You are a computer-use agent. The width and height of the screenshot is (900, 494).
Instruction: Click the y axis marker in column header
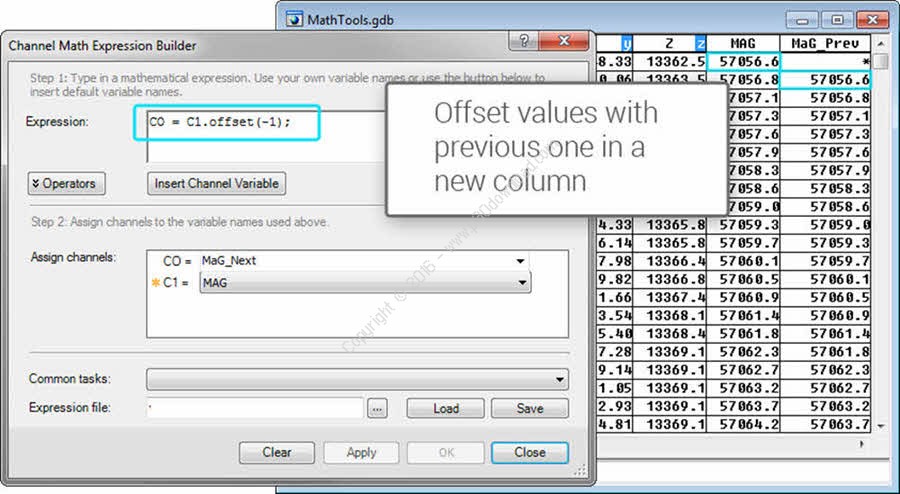point(627,44)
